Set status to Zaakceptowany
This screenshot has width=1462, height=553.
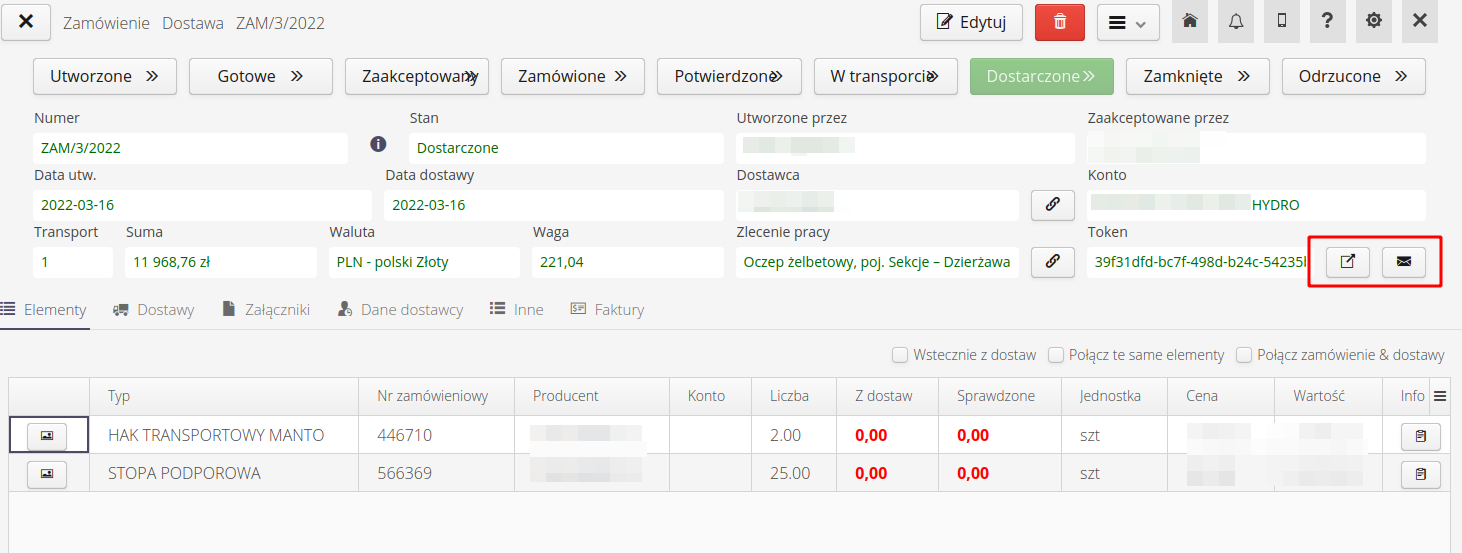(x=417, y=76)
